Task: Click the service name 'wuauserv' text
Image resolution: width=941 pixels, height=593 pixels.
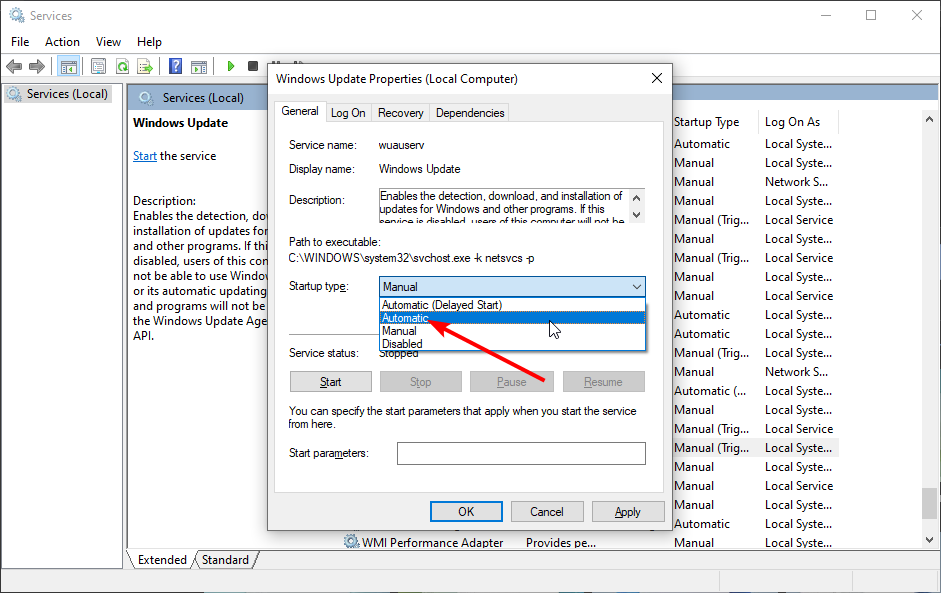Action: click(x=401, y=145)
